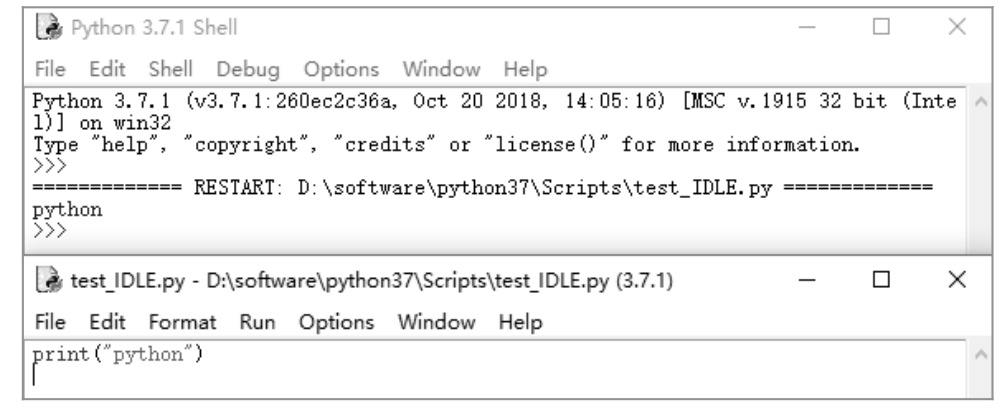Screen dimensions: 1007x412
Task: Close the Python 3.7.1 Shell window
Action: 957,27
